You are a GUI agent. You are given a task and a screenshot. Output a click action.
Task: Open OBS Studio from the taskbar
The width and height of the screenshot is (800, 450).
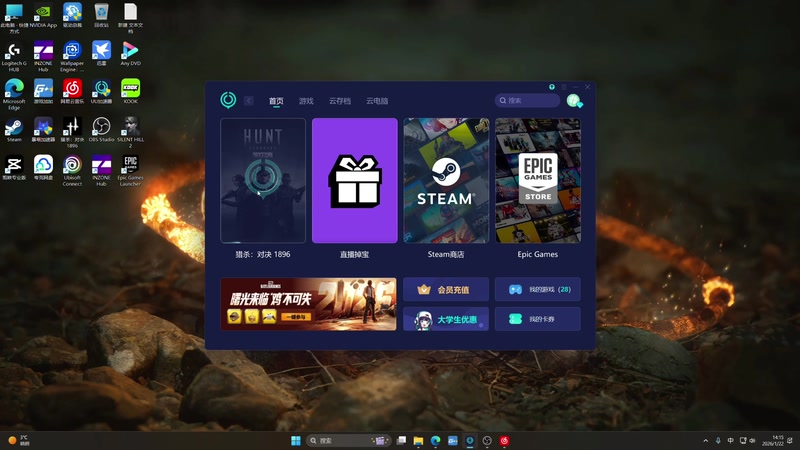point(487,441)
